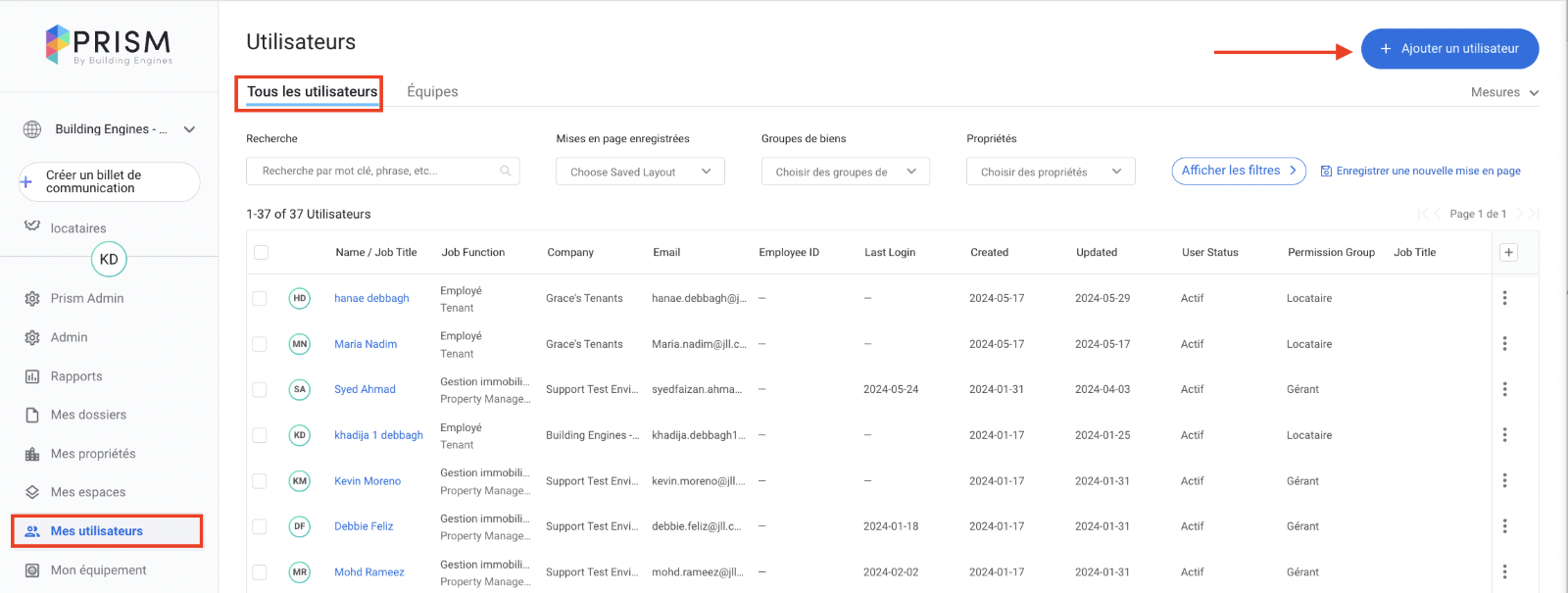The image size is (1568, 593).
Task: Click Ajouter un utilisateur button
Action: click(1449, 49)
